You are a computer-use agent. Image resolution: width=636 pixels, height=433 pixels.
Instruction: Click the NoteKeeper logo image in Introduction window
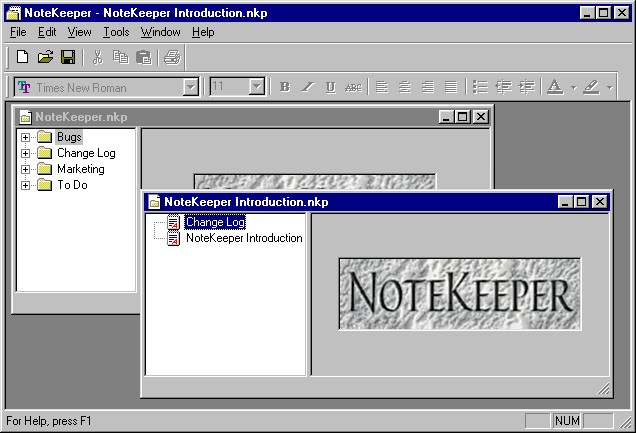460,294
